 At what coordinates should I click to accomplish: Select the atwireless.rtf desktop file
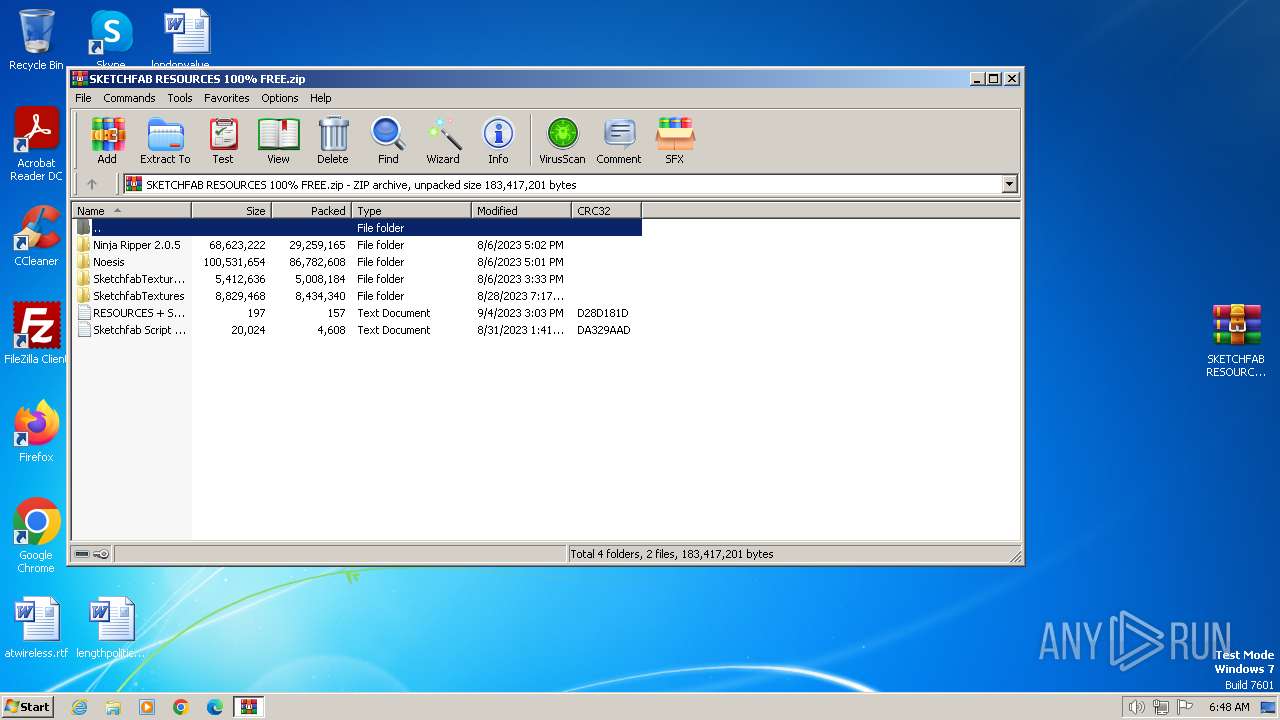(x=36, y=628)
